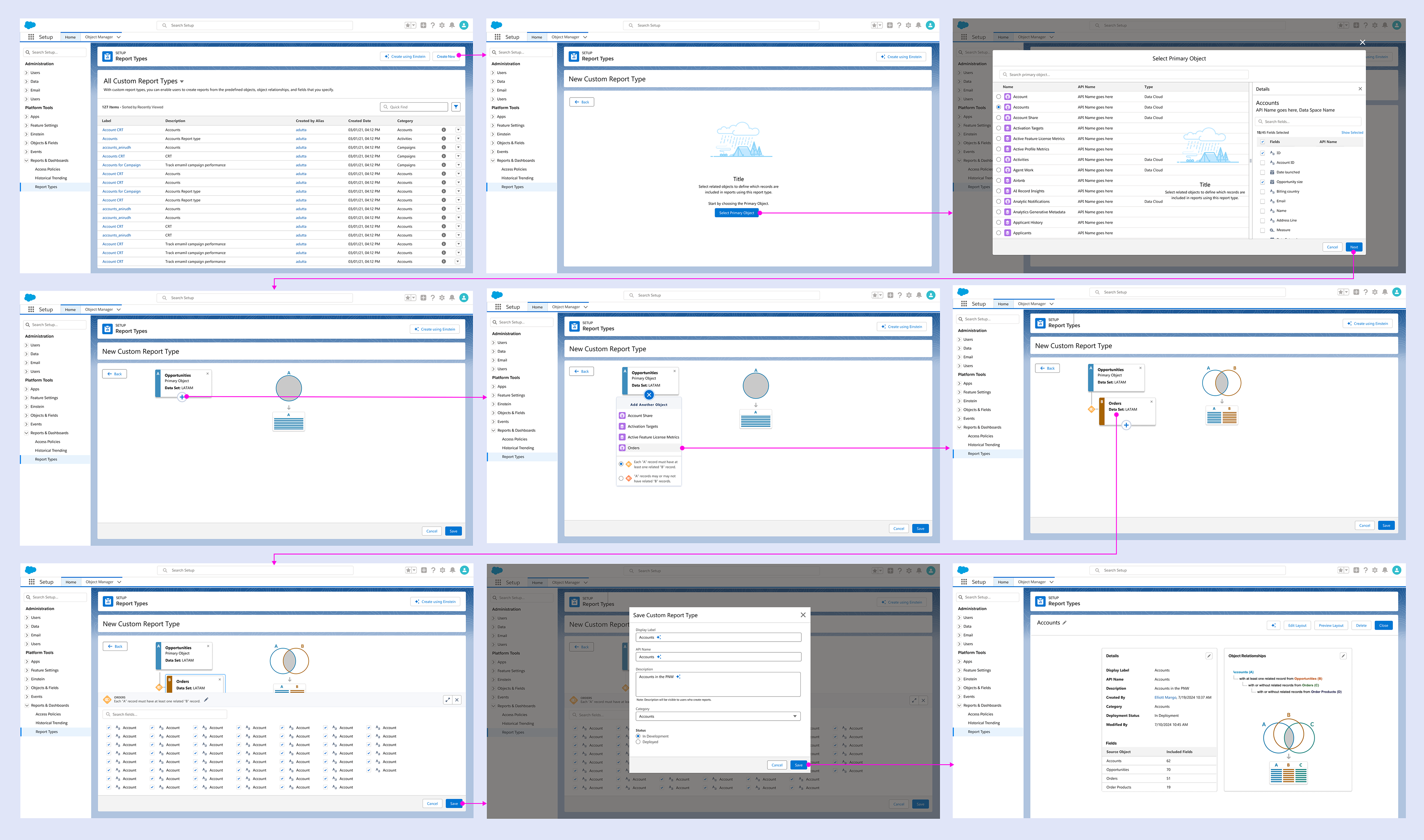Screen dimensions: 1424x840
Task: Open Home tab on All Custom Report Types page
Action: click(x=70, y=37)
